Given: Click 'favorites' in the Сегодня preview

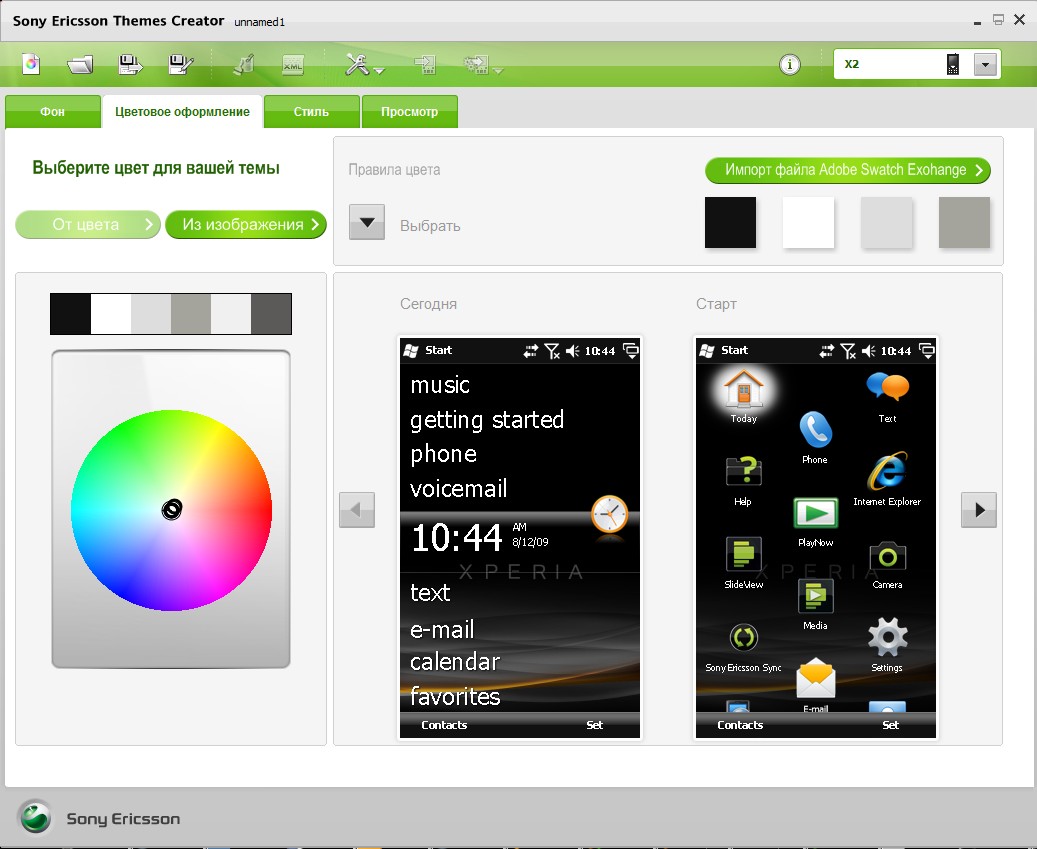Looking at the screenshot, I should (x=455, y=696).
